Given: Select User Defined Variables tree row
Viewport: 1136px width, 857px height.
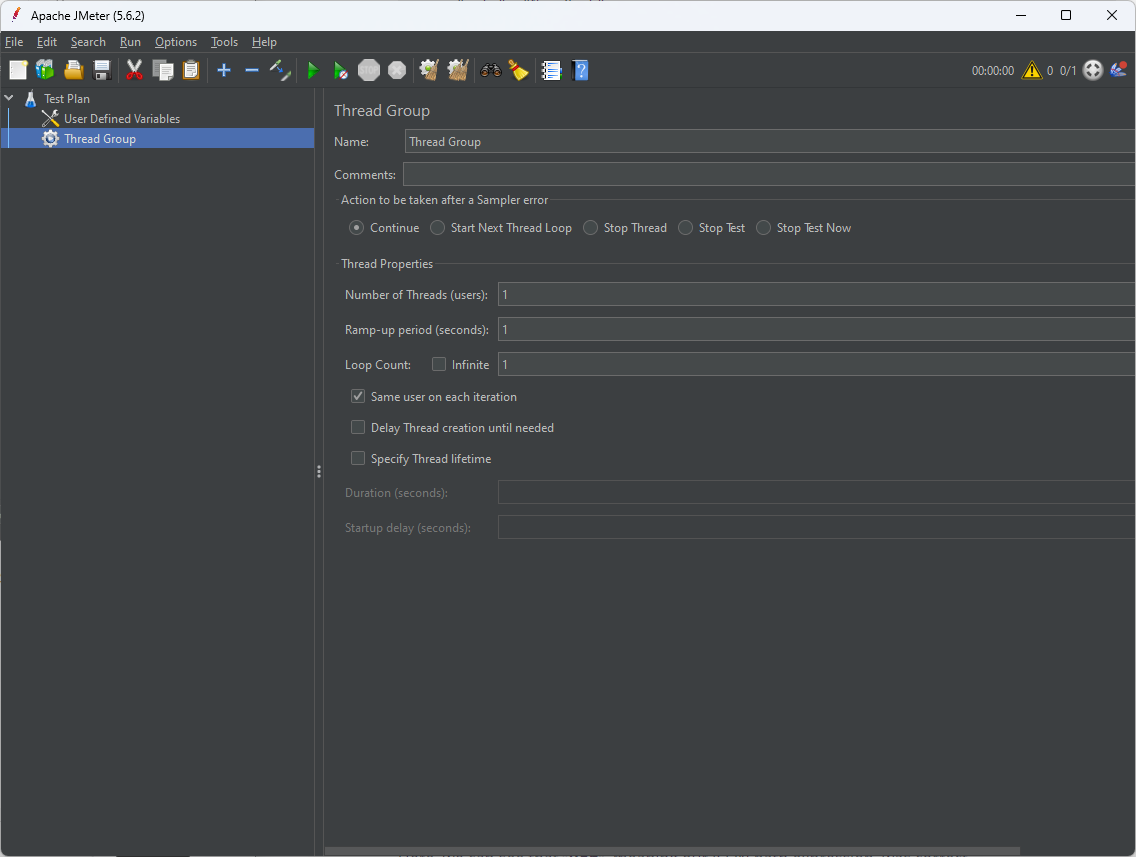Looking at the screenshot, I should [x=122, y=119].
